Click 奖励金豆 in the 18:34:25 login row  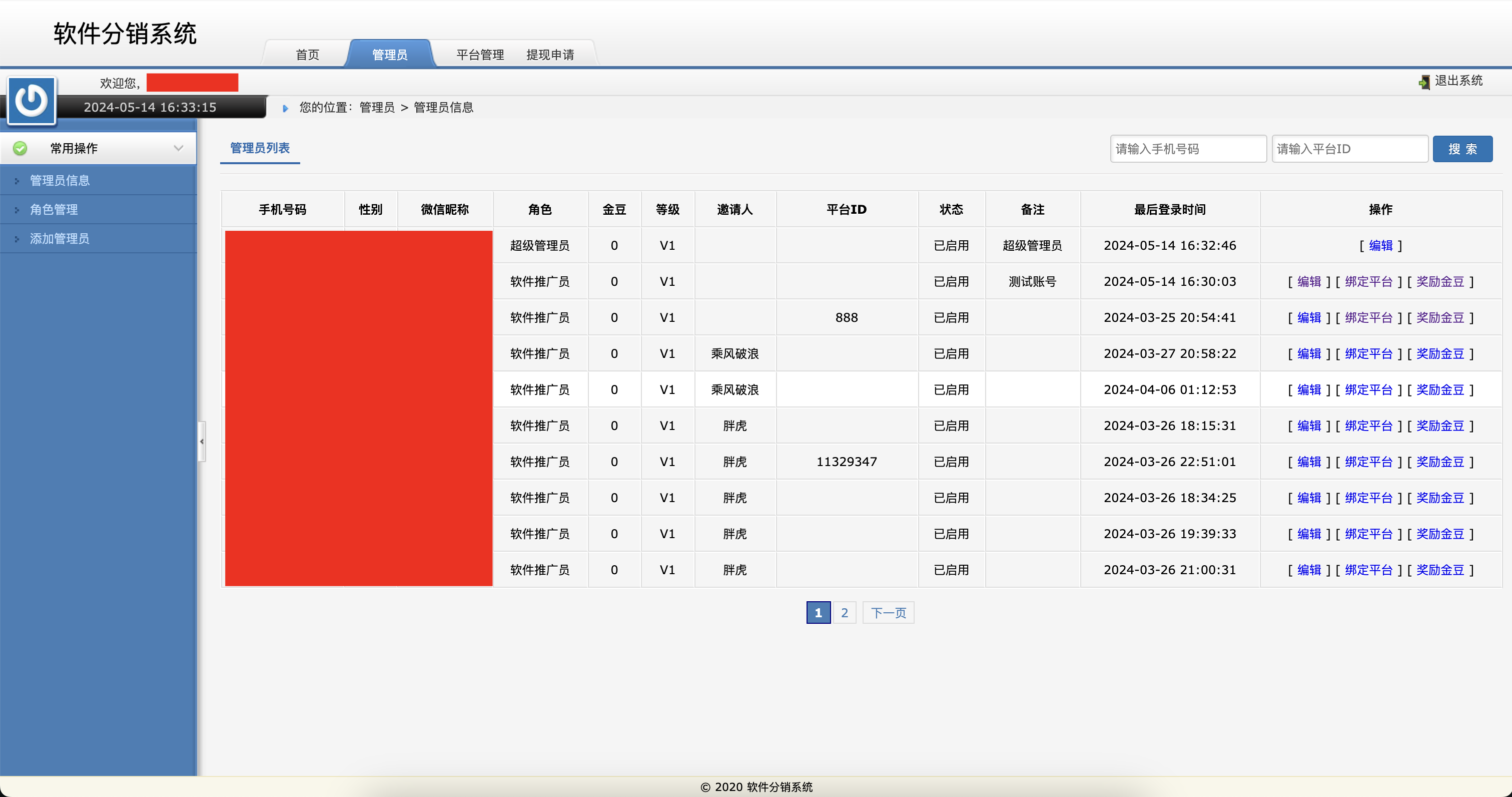coord(1440,498)
